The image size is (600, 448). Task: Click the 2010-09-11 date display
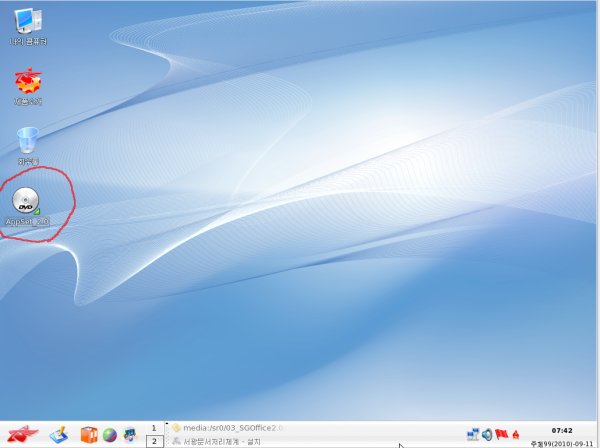point(562,444)
